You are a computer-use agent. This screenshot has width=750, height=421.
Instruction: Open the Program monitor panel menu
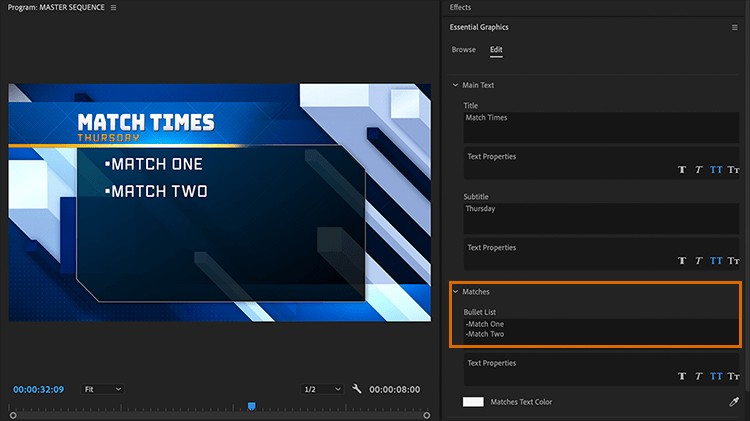coord(113,8)
